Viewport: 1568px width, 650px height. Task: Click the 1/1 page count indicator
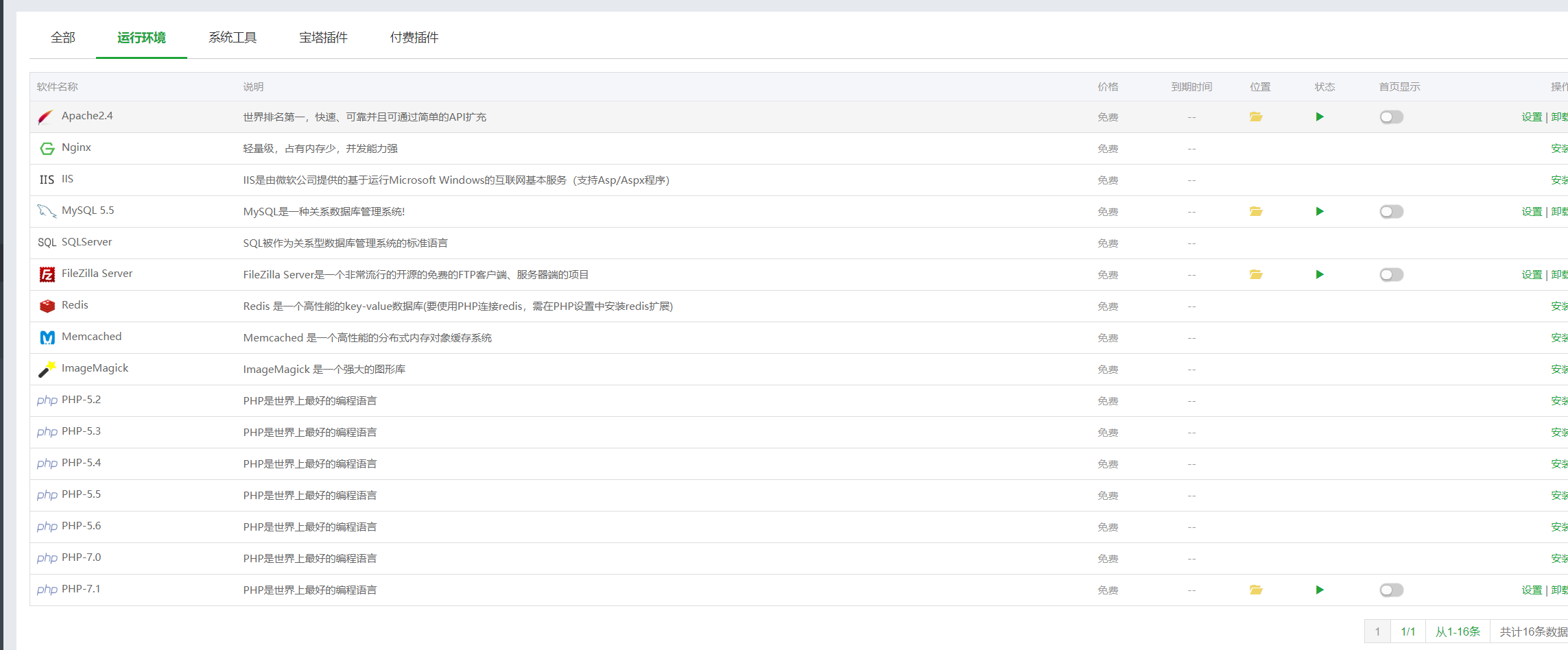point(1408,632)
